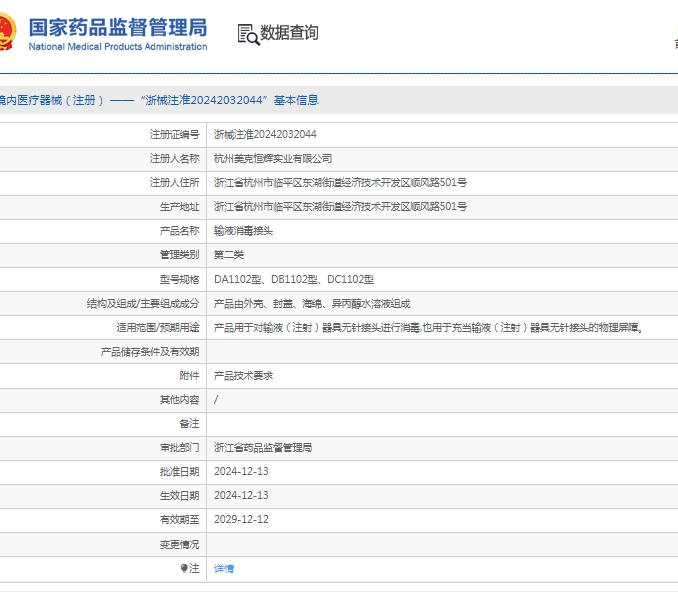Click the 产品储存条件及有效期 label
The width and height of the screenshot is (678, 594).
[x=150, y=351]
